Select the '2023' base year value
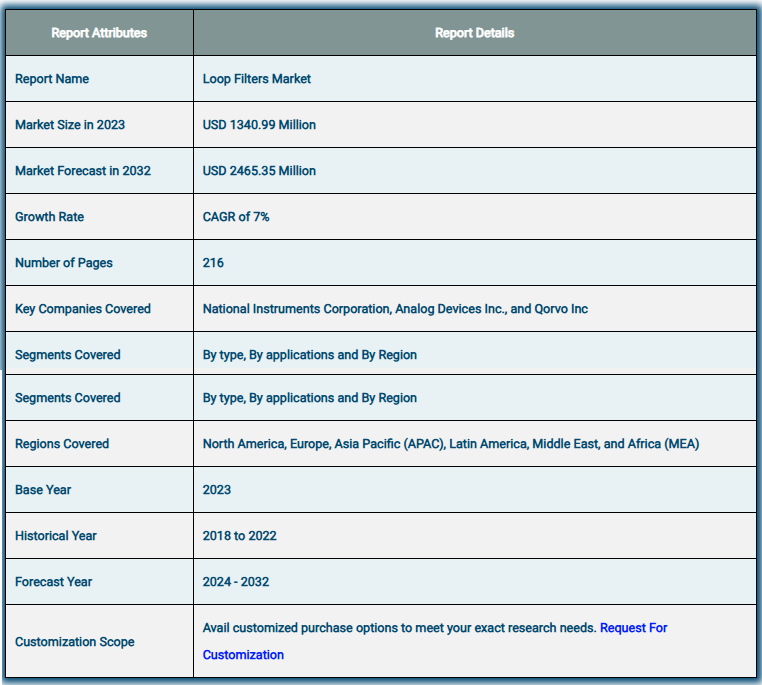The image size is (762, 685). [217, 490]
